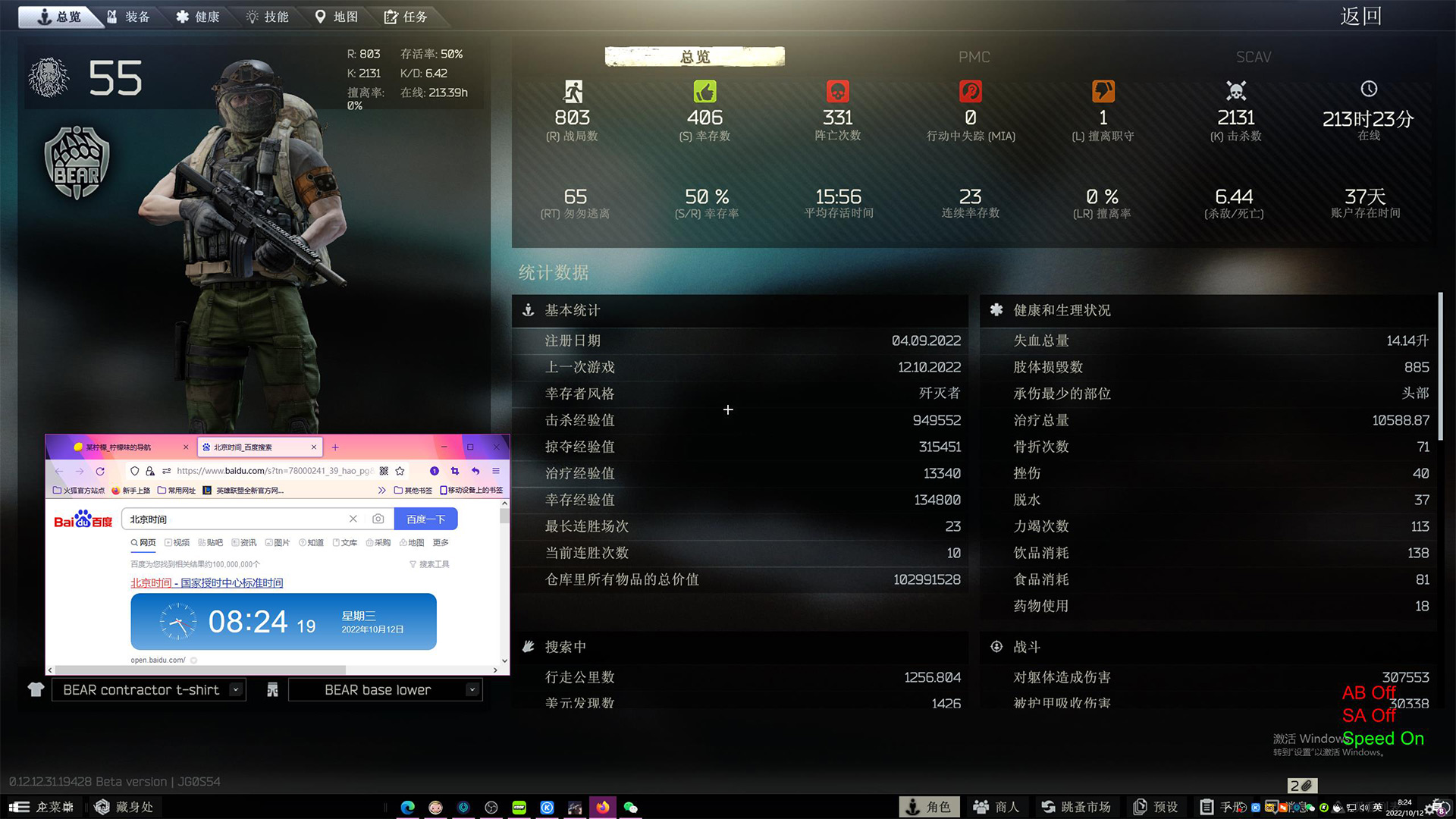Click the red skull deaths icon

(837, 92)
